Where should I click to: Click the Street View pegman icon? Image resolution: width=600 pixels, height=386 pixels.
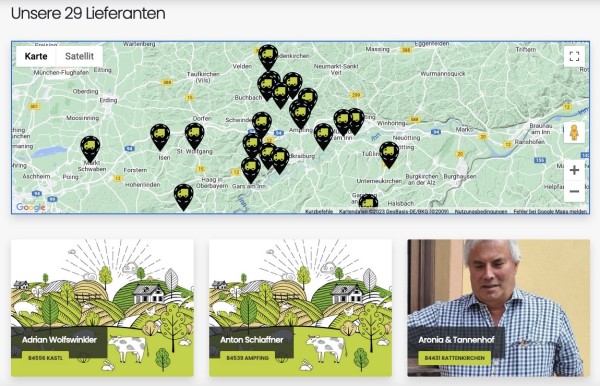pyautogui.click(x=574, y=133)
